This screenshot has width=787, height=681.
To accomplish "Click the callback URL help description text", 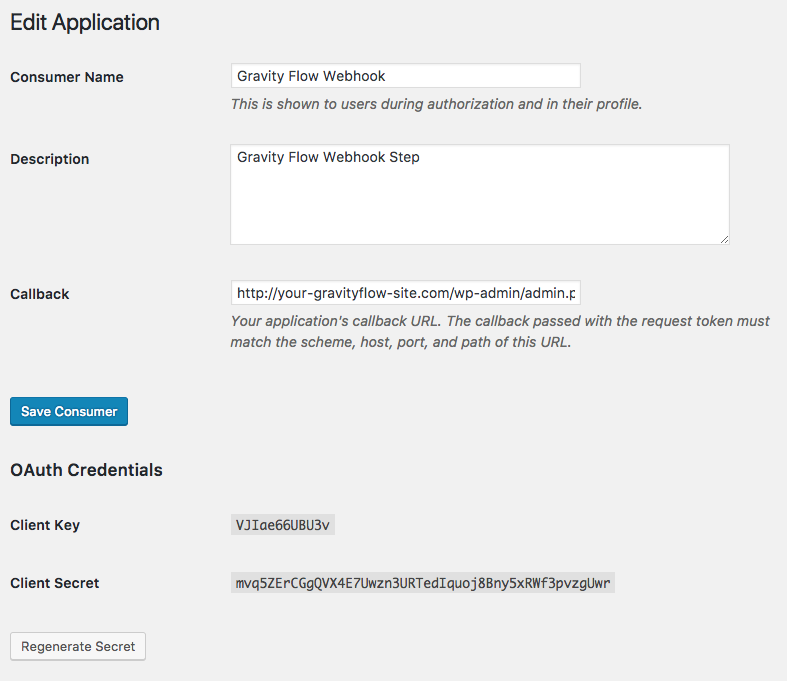I will click(500, 331).
